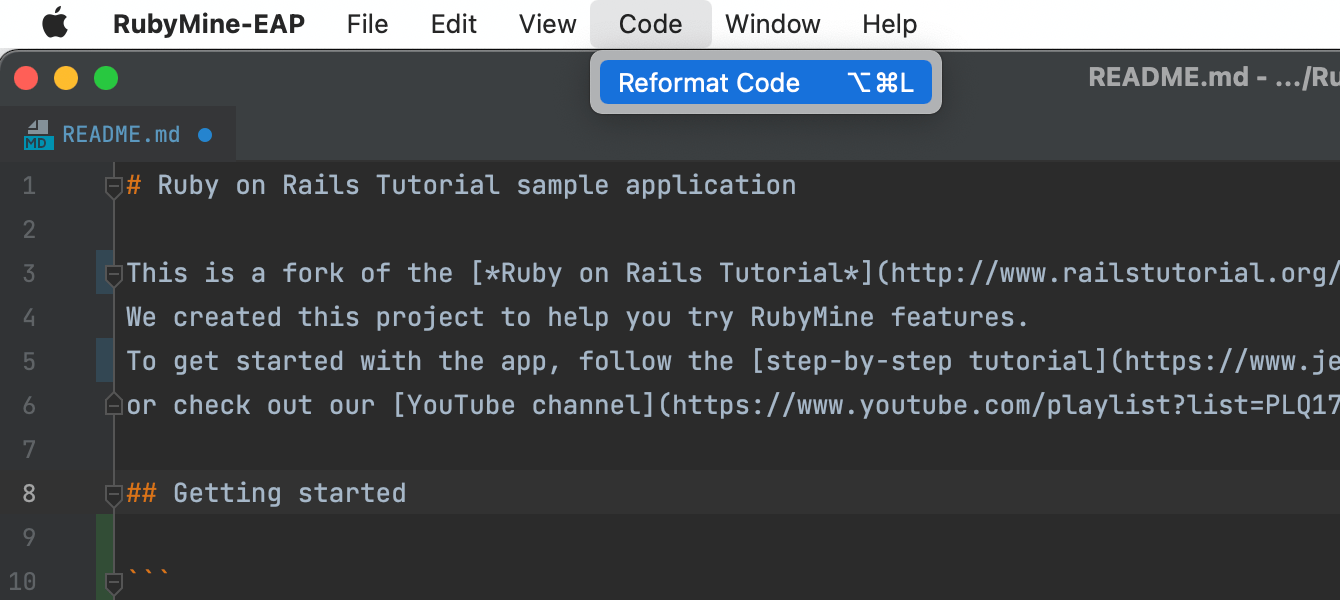
Task: Open the File menu
Action: (x=367, y=24)
